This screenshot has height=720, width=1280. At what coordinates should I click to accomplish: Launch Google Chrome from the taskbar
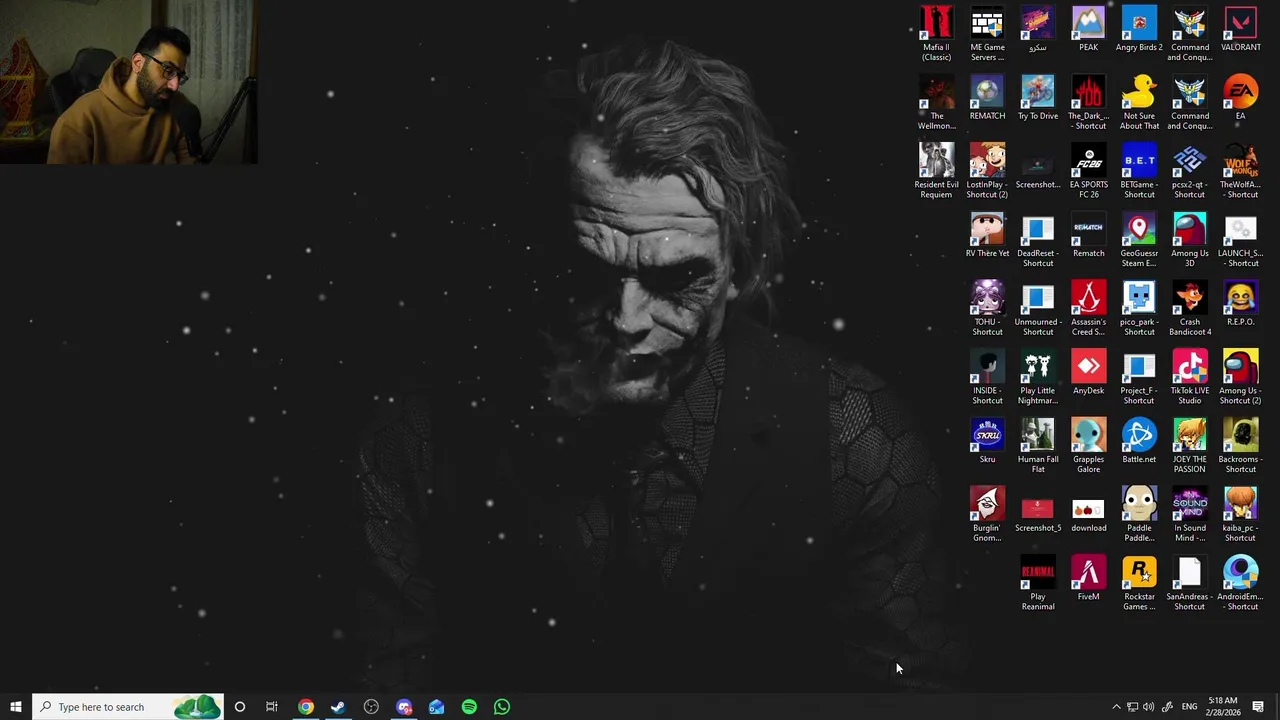305,707
